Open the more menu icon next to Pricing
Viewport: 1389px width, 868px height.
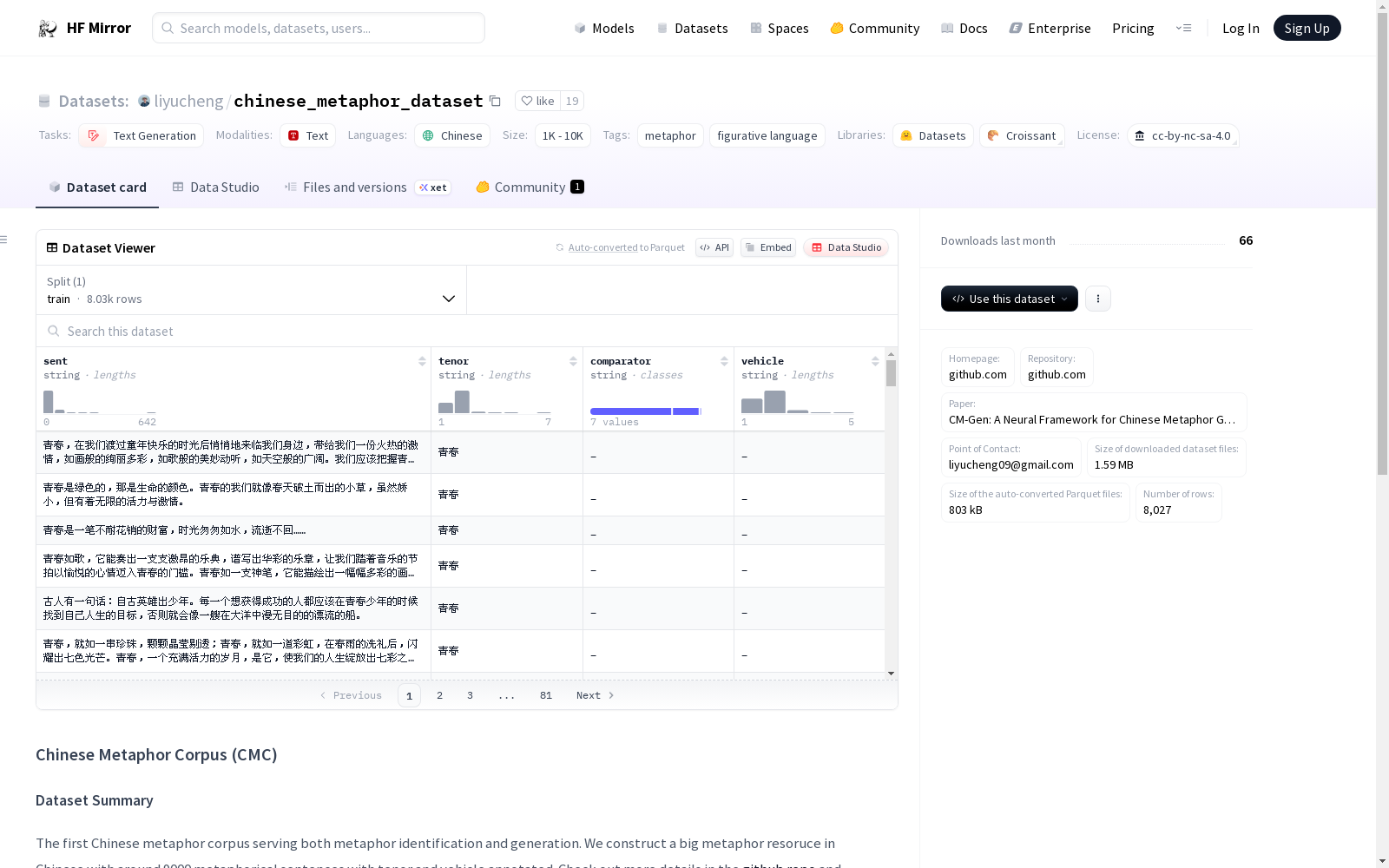click(x=1183, y=28)
